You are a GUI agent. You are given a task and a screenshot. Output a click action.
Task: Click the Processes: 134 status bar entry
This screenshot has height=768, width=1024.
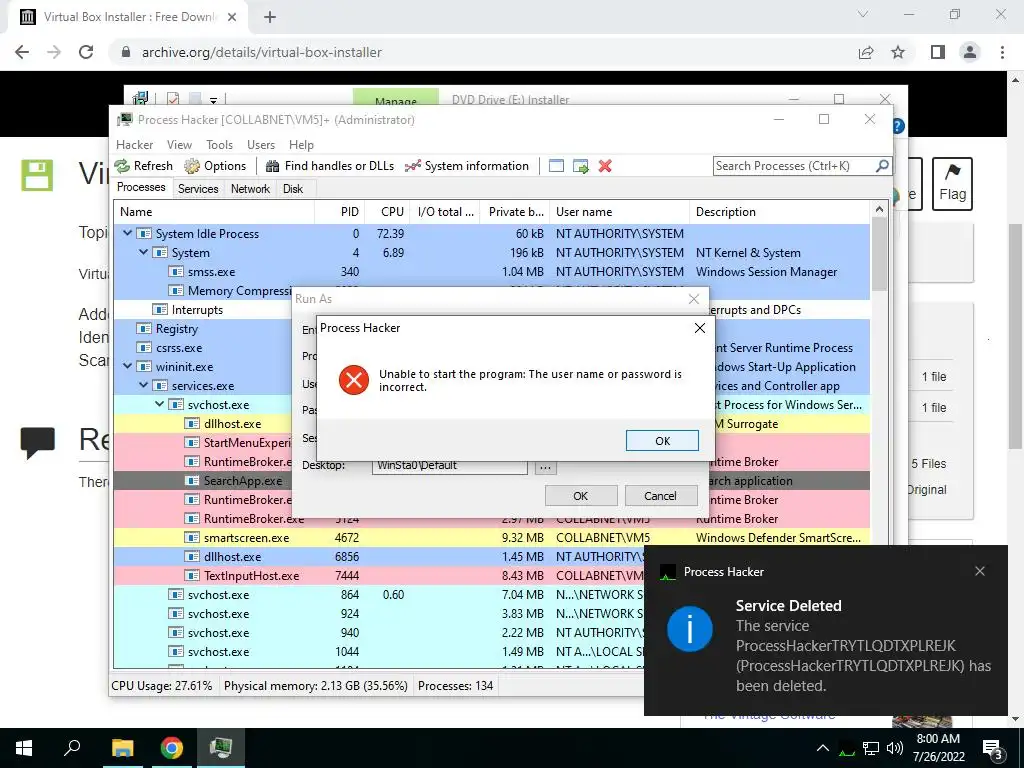click(x=455, y=686)
